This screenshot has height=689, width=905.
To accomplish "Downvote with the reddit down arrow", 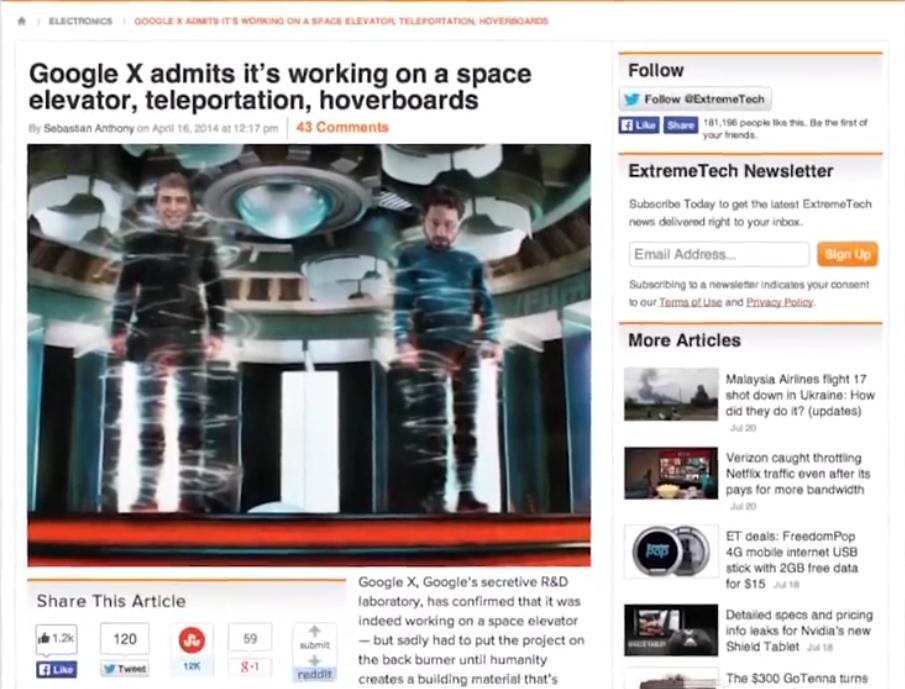I will coord(315,661).
